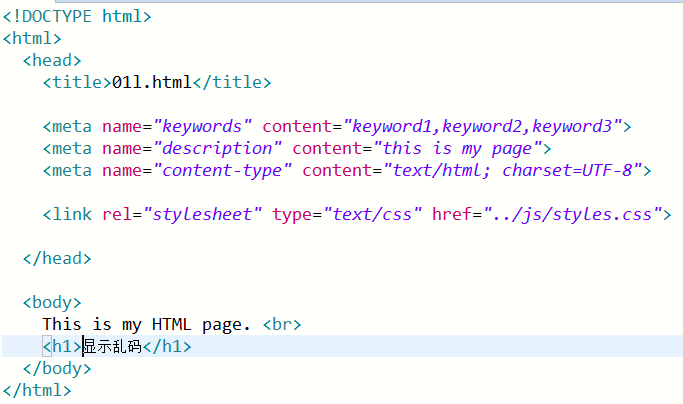Image resolution: width=683 pixels, height=404 pixels.
Task: Click the '<!DOCTYPE html>' declaration
Action: click(77, 17)
